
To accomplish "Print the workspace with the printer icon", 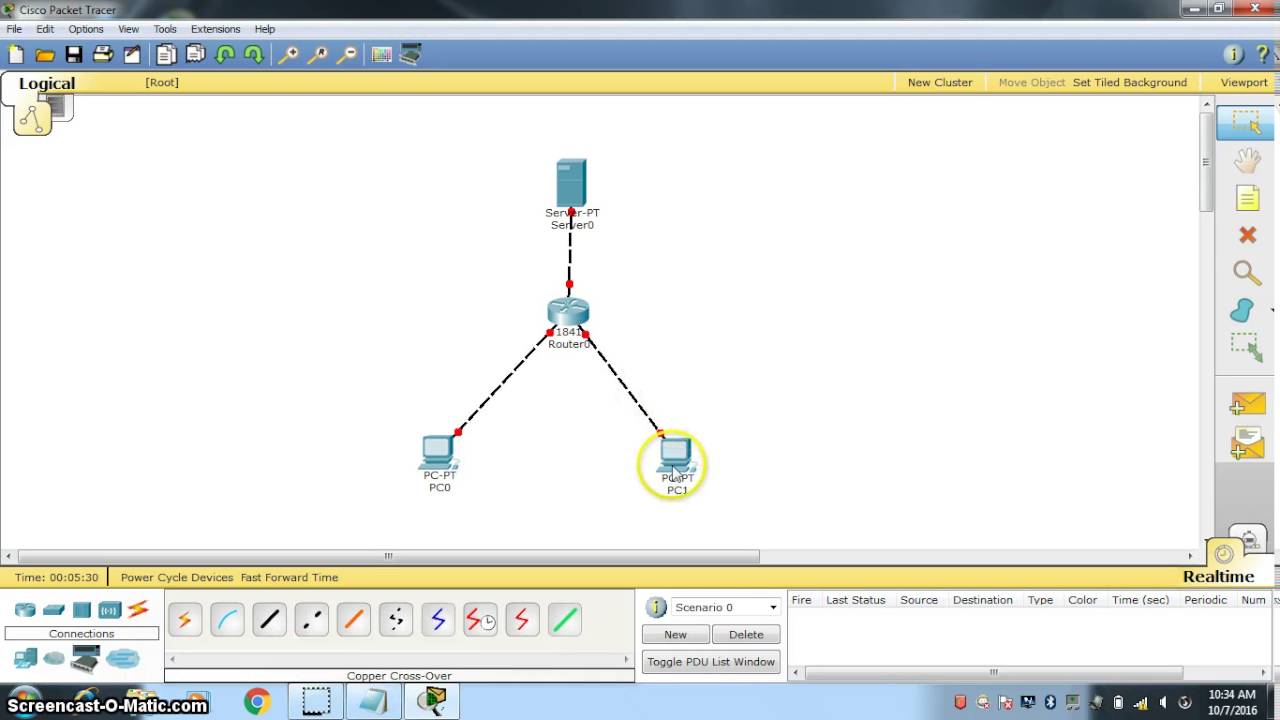I will 102,55.
